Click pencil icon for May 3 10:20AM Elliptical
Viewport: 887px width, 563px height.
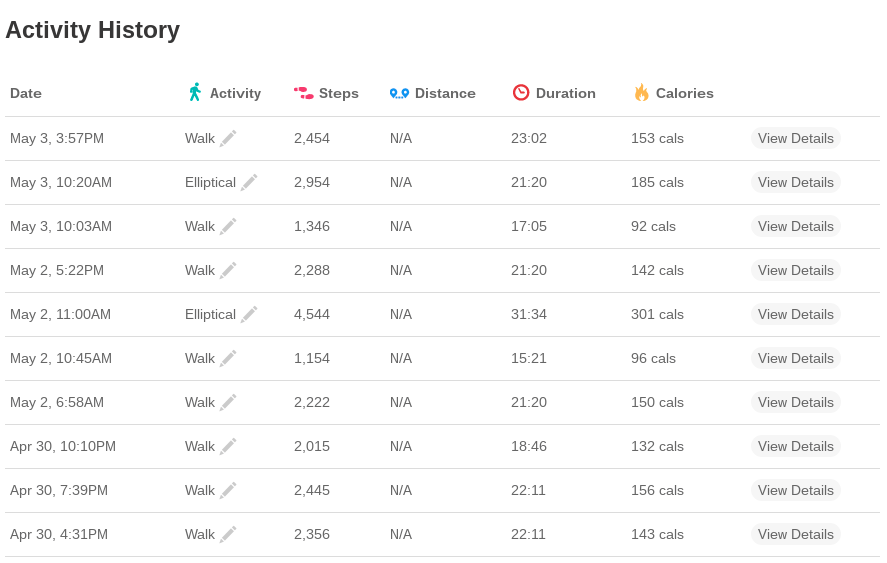(x=249, y=182)
